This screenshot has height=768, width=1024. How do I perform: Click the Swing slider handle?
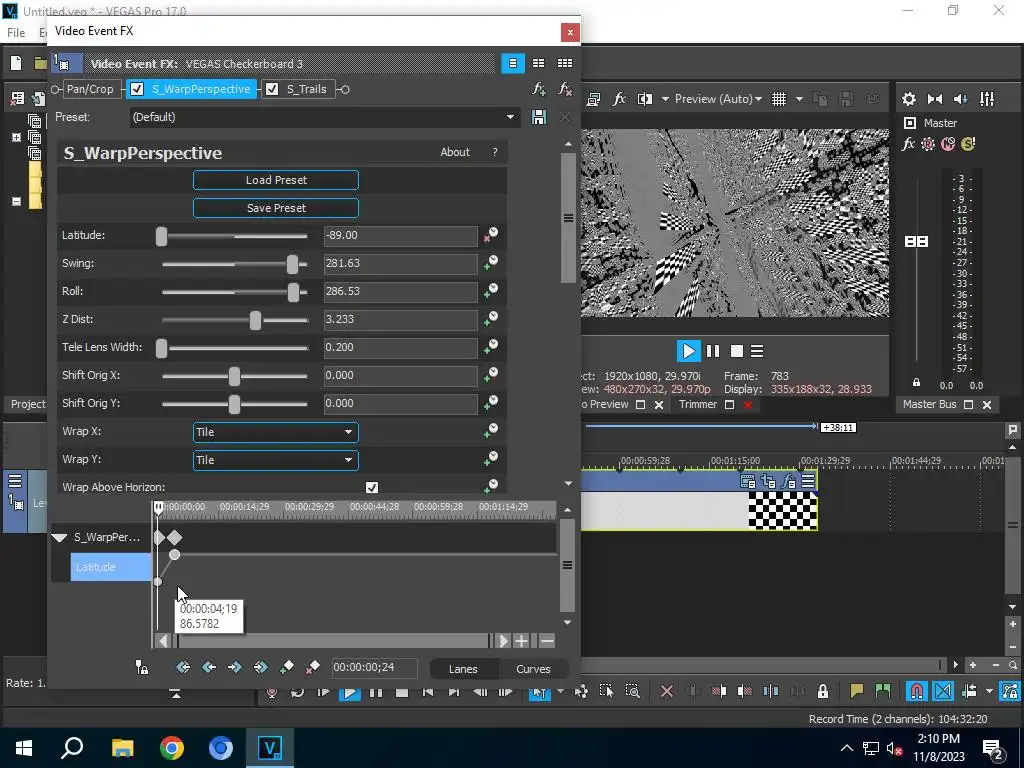tap(292, 264)
